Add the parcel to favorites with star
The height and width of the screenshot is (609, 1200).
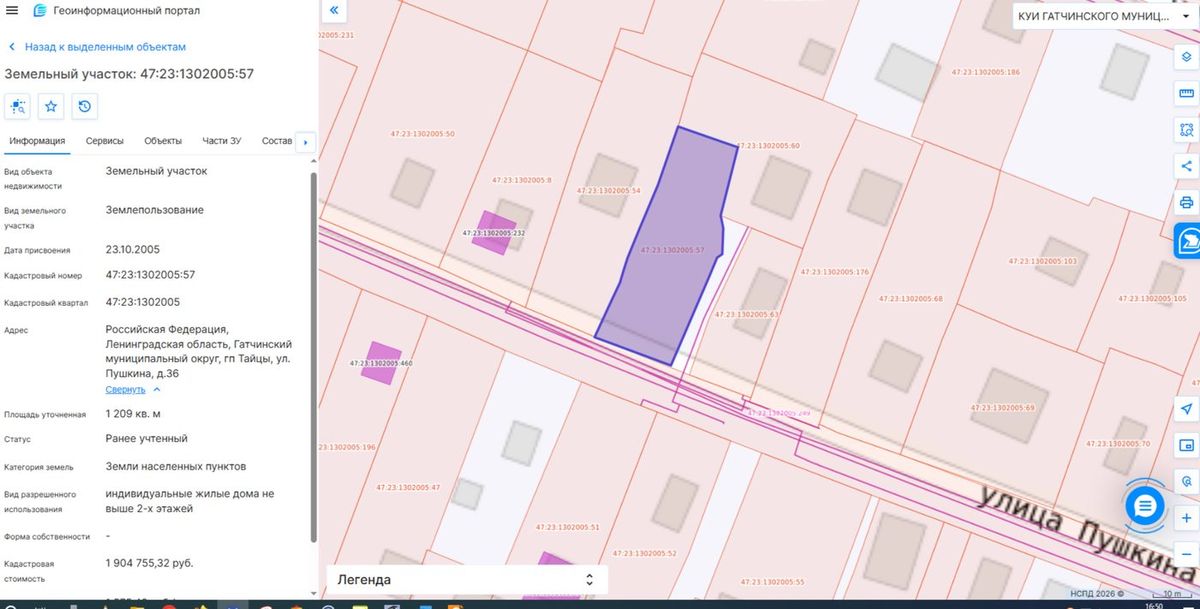pos(52,106)
